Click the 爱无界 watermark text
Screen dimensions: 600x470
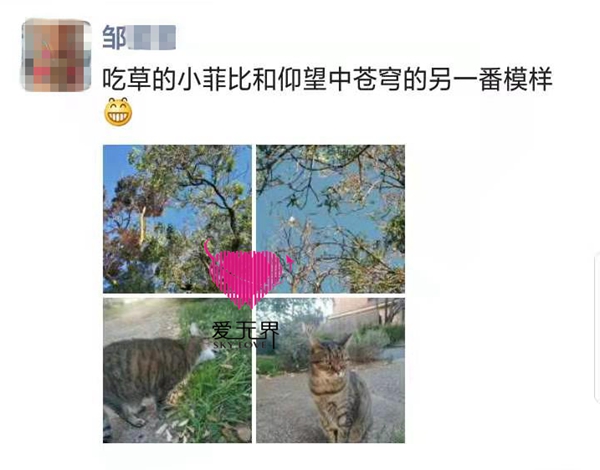[x=246, y=331]
